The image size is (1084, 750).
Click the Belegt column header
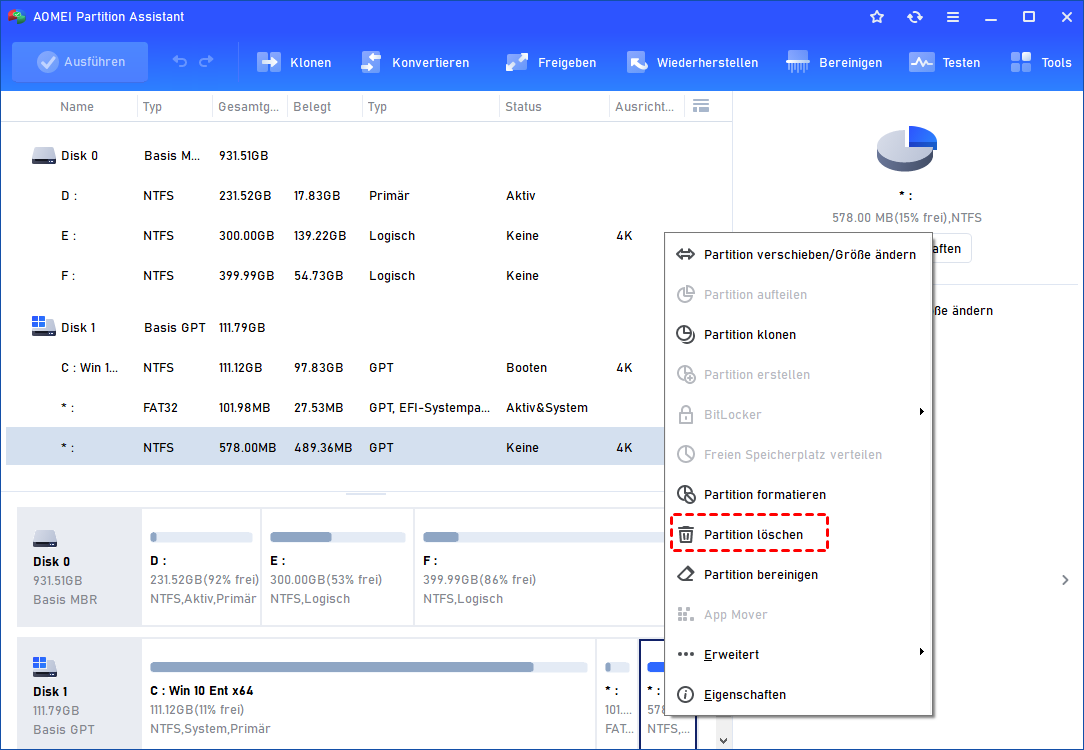[x=312, y=106]
